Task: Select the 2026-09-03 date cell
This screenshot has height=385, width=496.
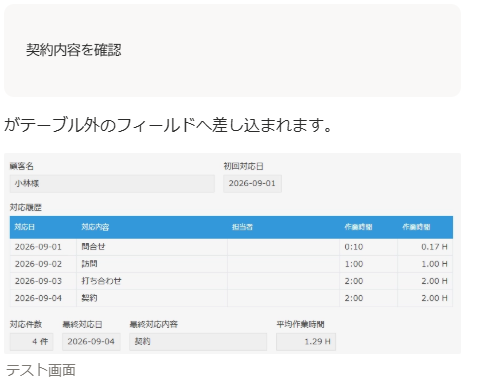Action: pyautogui.click(x=43, y=281)
